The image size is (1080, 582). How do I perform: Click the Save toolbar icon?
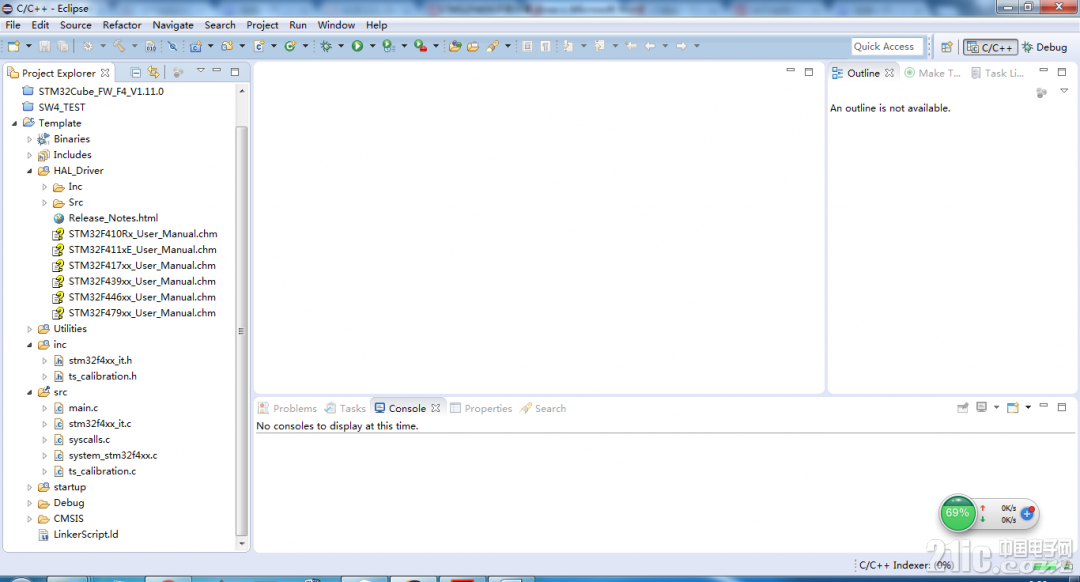[x=45, y=46]
